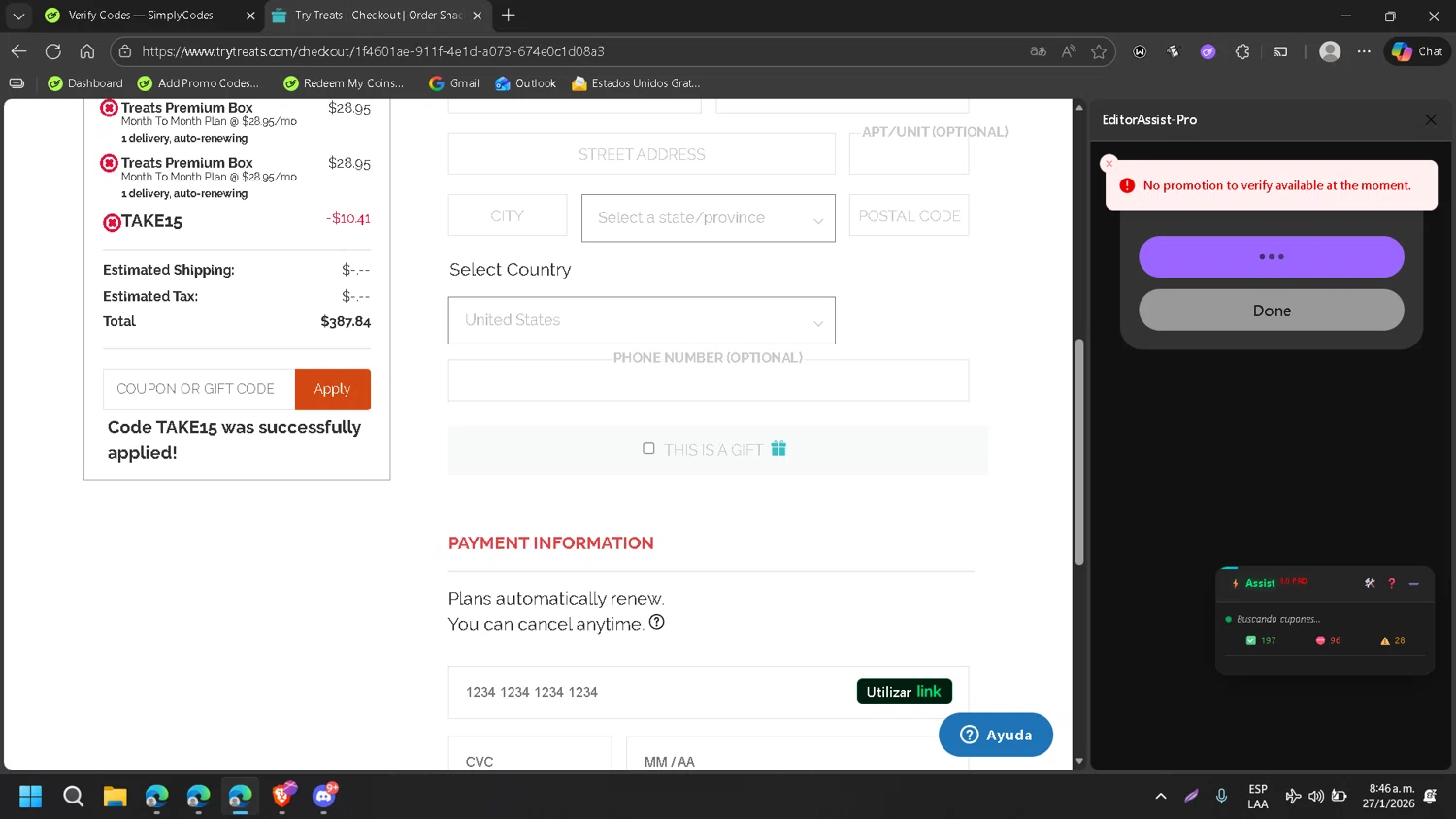
Task: Open the Assist widget tools settings icon
Action: 1370,583
